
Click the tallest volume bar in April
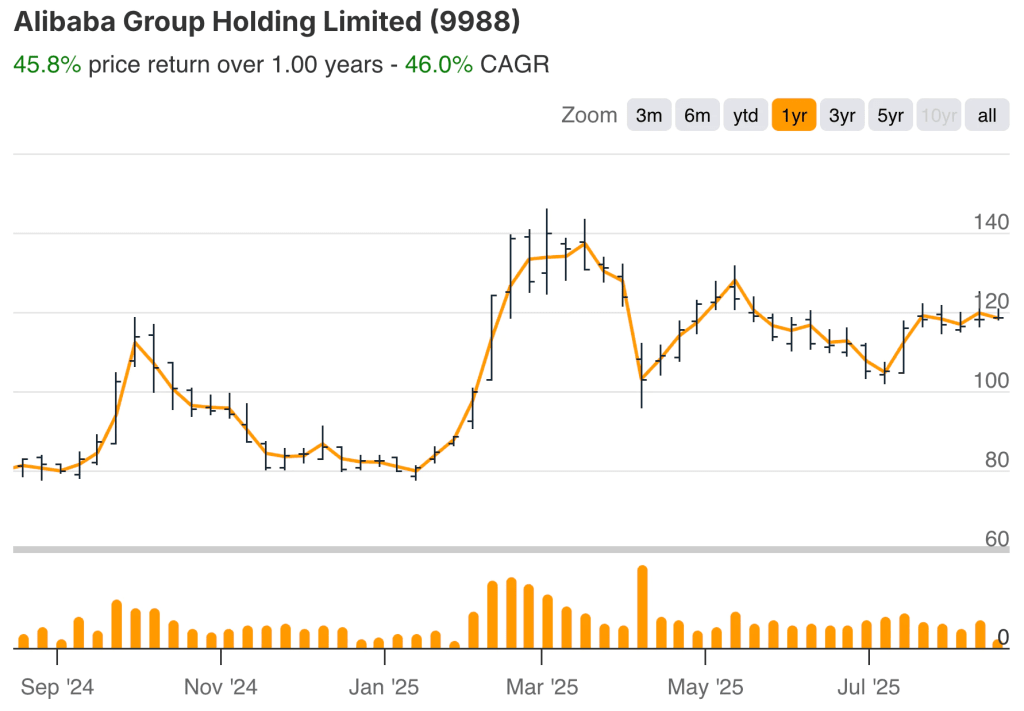point(642,607)
